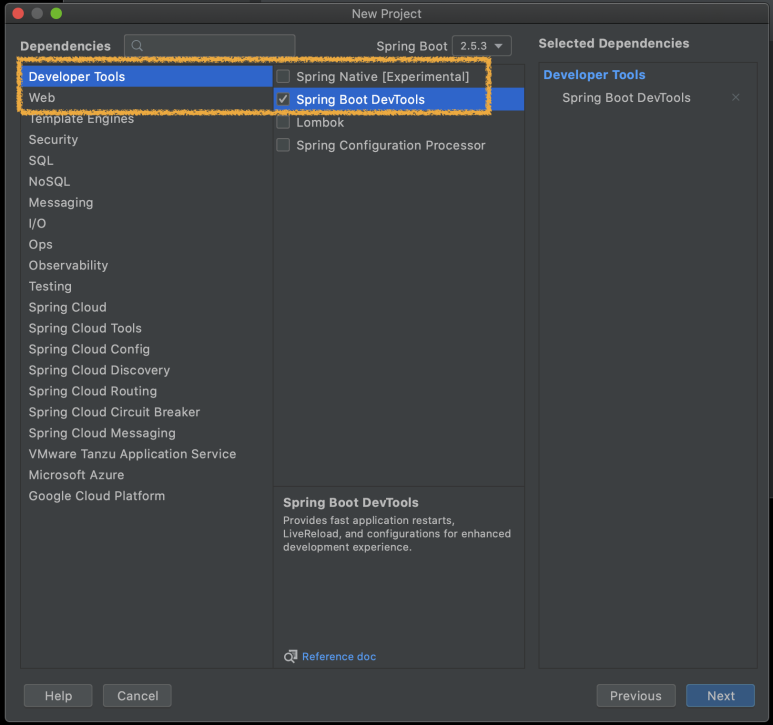Open the NoSQL category
The image size is (773, 725).
click(x=146, y=181)
